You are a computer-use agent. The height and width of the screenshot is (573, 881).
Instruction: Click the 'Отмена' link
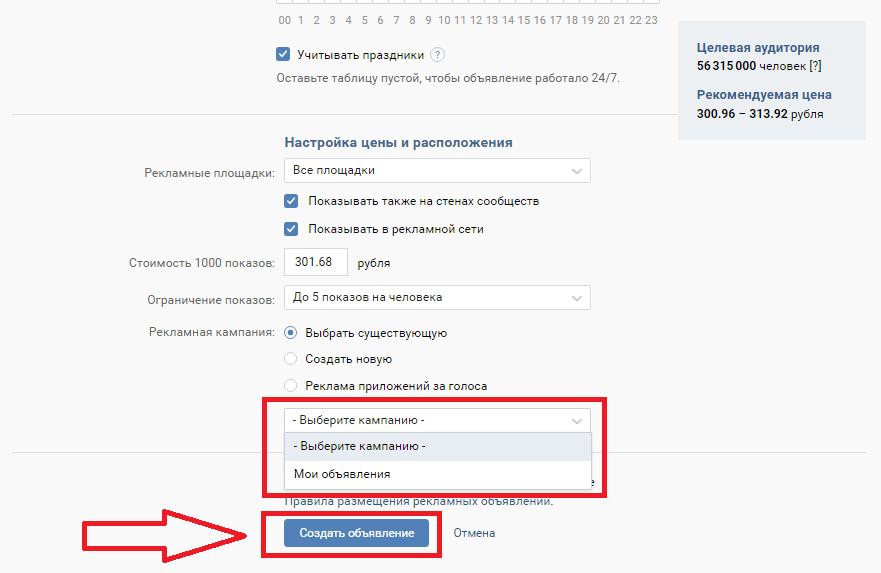[x=474, y=533]
